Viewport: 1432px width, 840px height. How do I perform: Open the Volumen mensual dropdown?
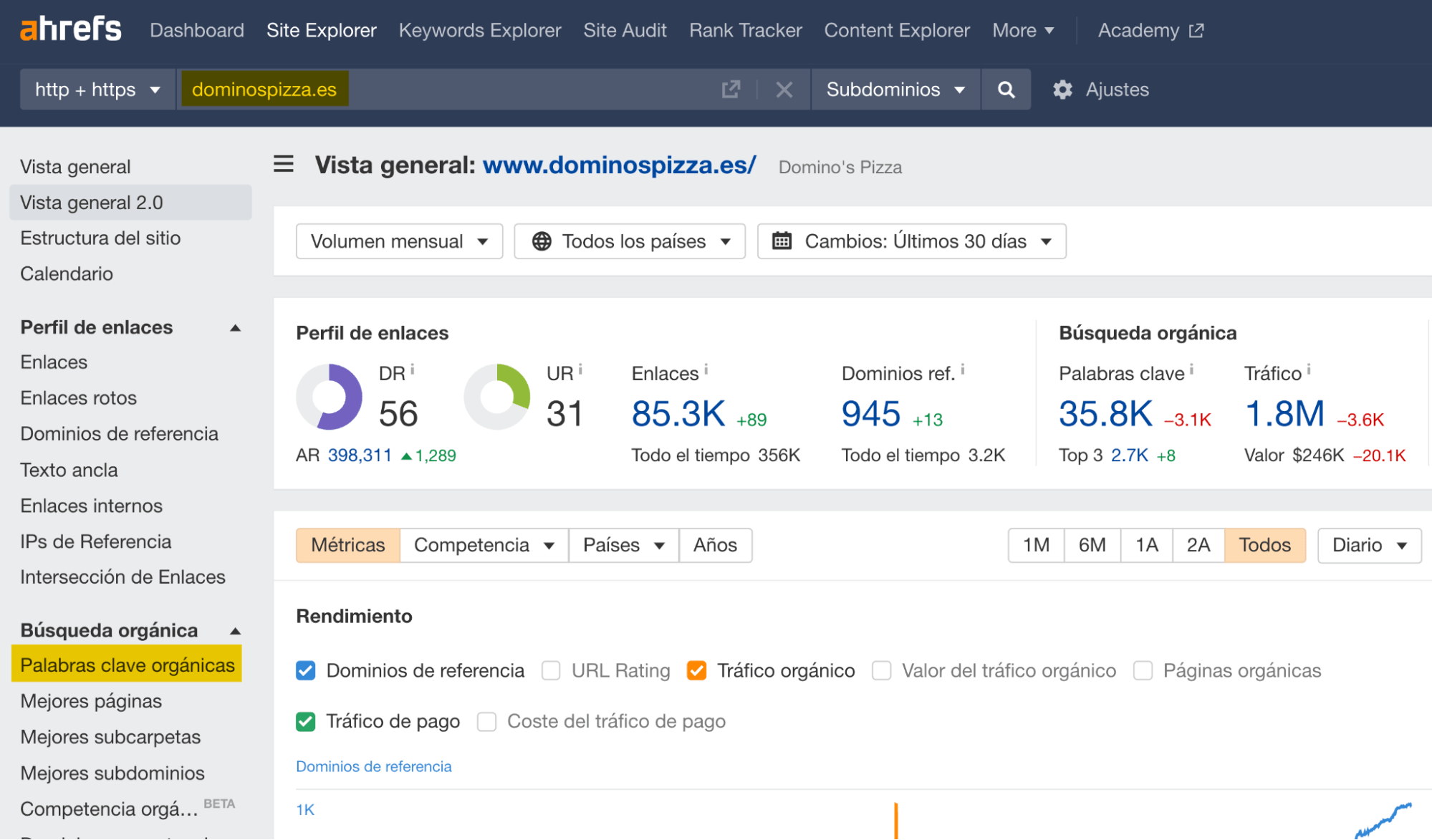[x=398, y=241]
